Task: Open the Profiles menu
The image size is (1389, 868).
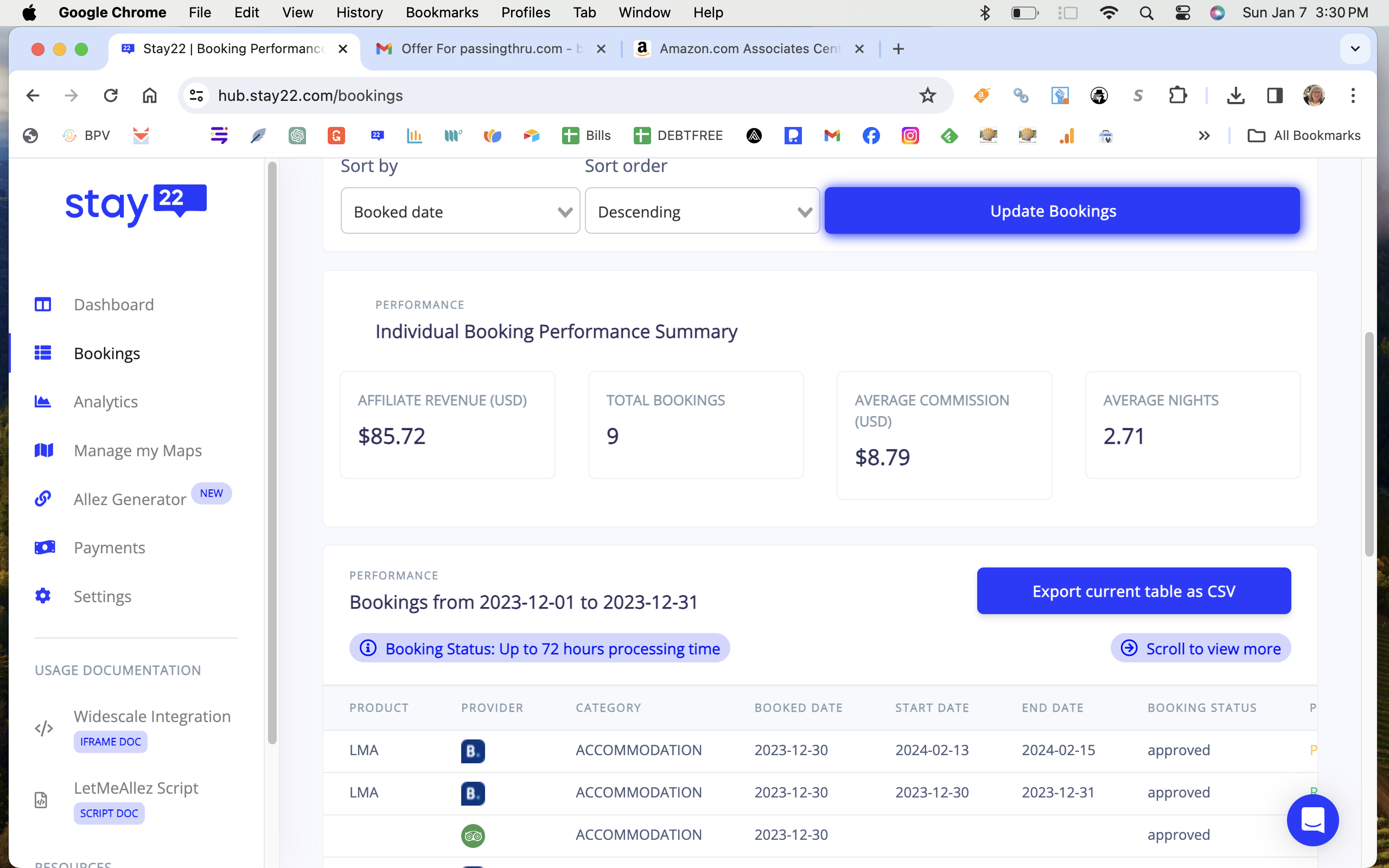Action: (525, 12)
